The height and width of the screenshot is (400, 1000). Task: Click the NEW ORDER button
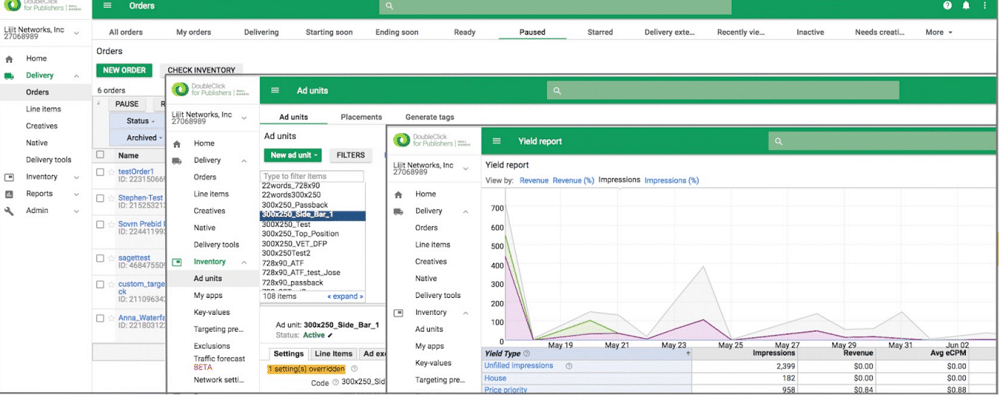124,70
